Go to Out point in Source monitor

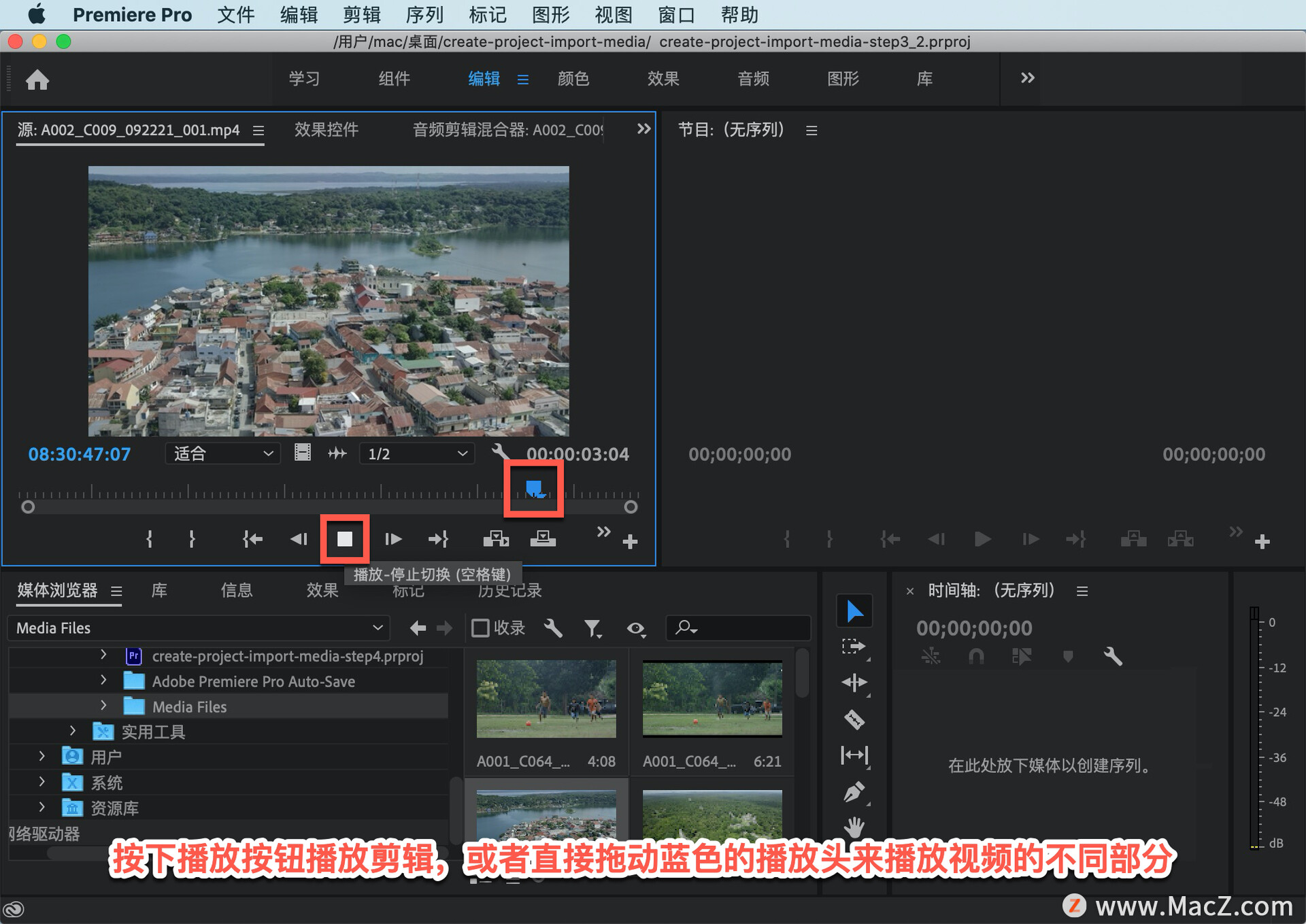click(438, 539)
